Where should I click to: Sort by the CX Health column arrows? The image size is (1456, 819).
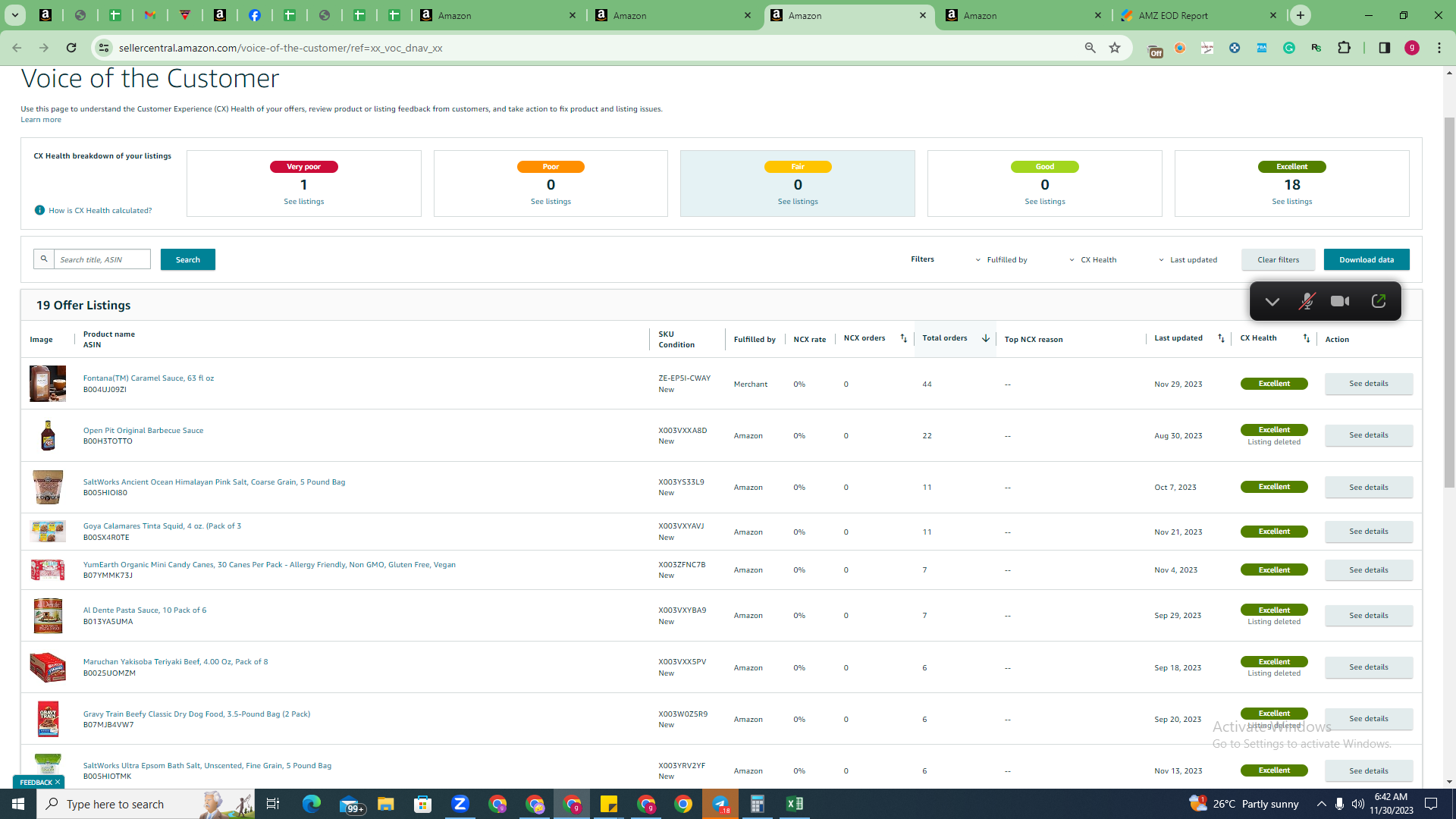pyautogui.click(x=1307, y=338)
